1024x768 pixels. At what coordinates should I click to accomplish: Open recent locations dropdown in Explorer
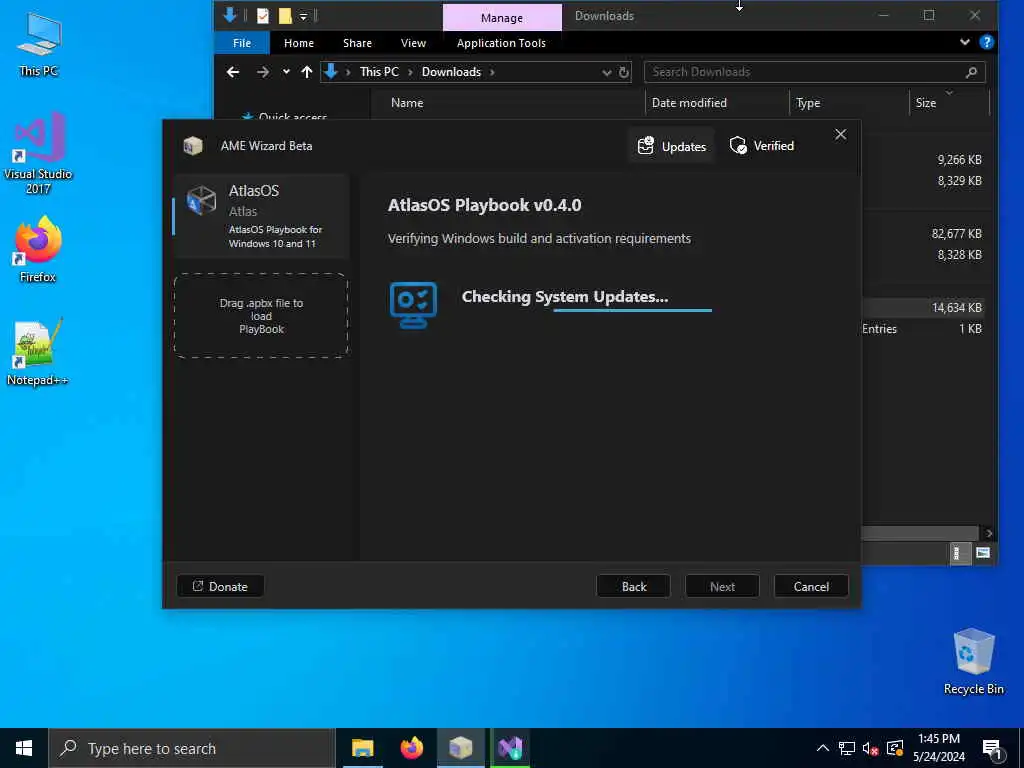286,72
